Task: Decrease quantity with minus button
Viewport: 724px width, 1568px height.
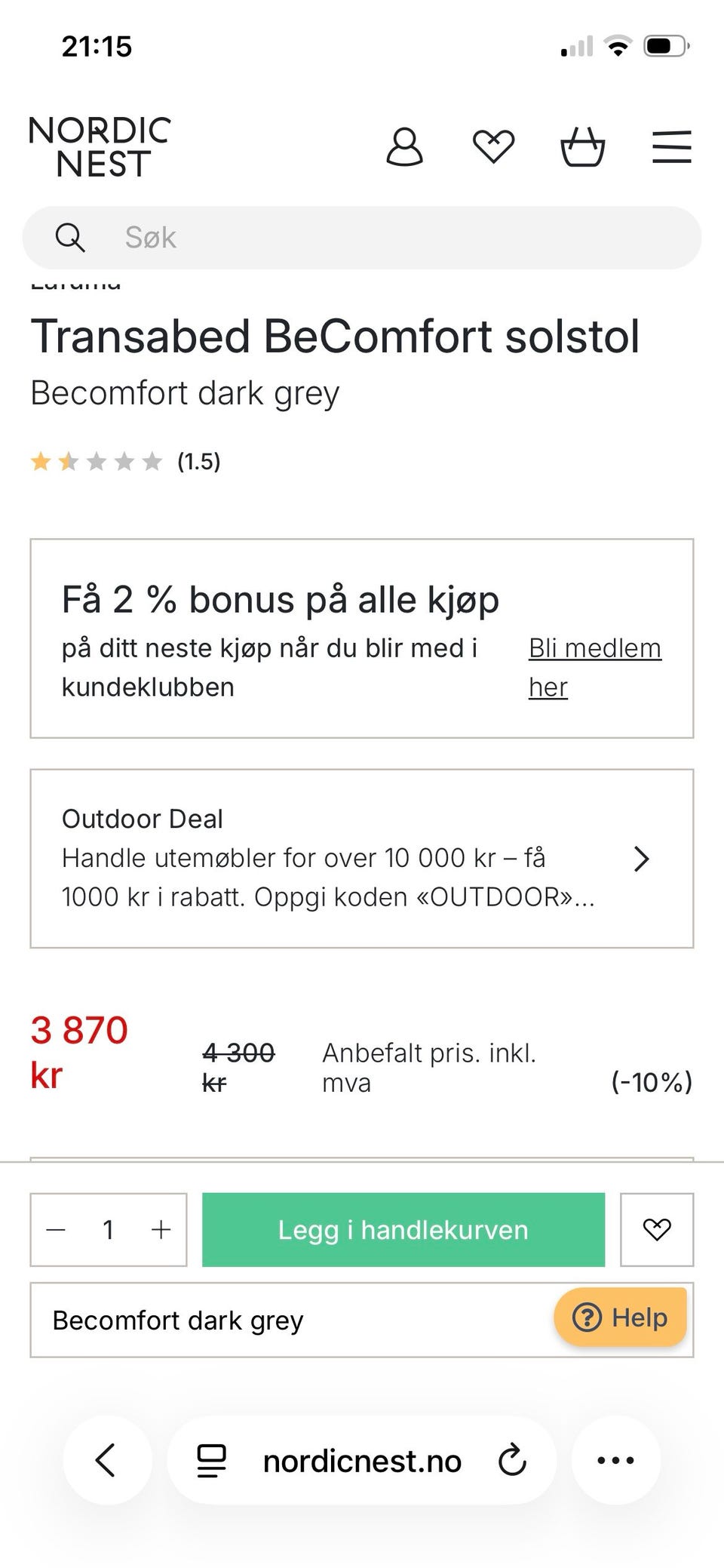Action: click(x=56, y=1230)
